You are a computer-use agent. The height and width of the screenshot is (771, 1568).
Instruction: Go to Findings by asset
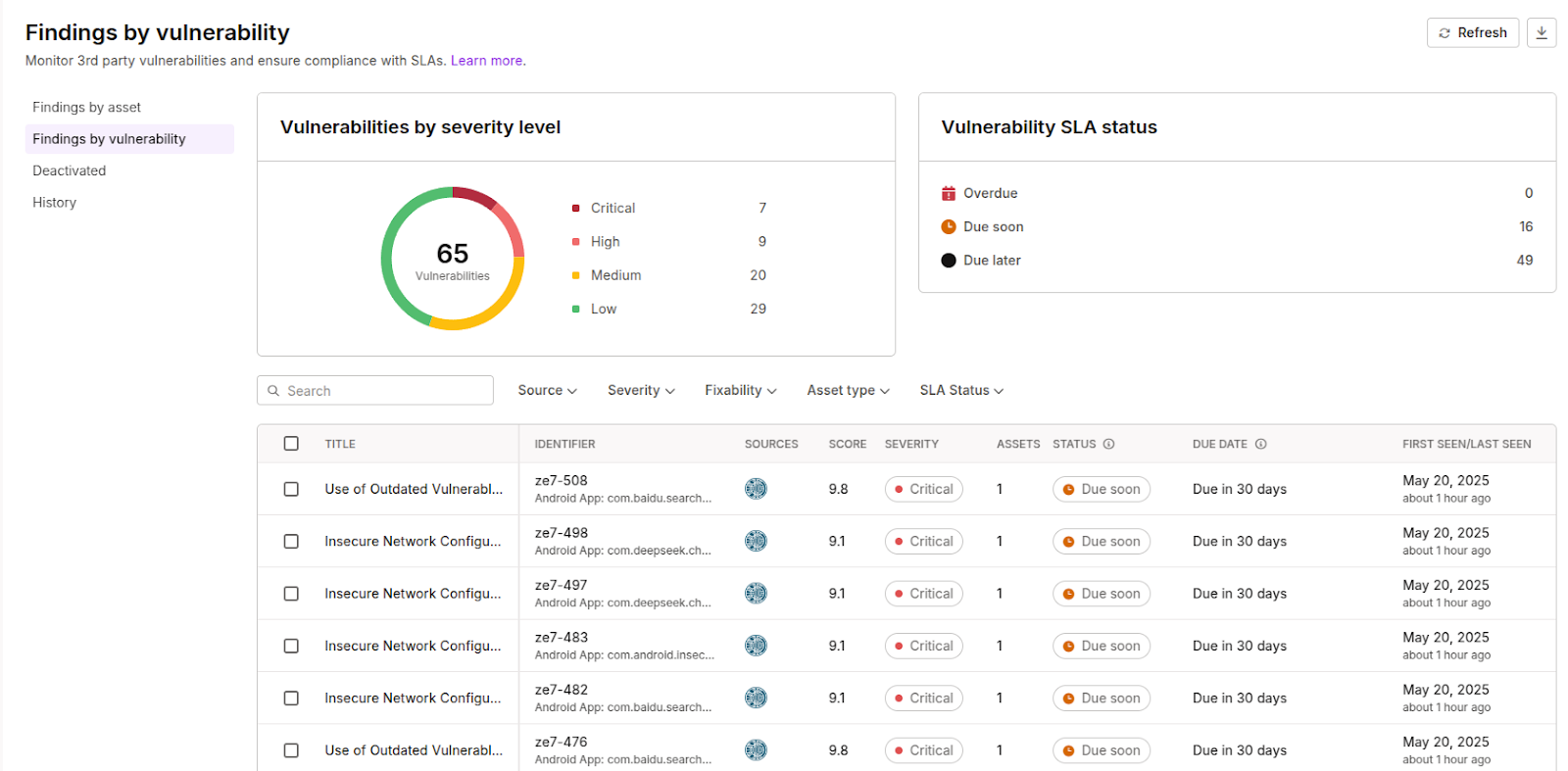pyautogui.click(x=129, y=108)
